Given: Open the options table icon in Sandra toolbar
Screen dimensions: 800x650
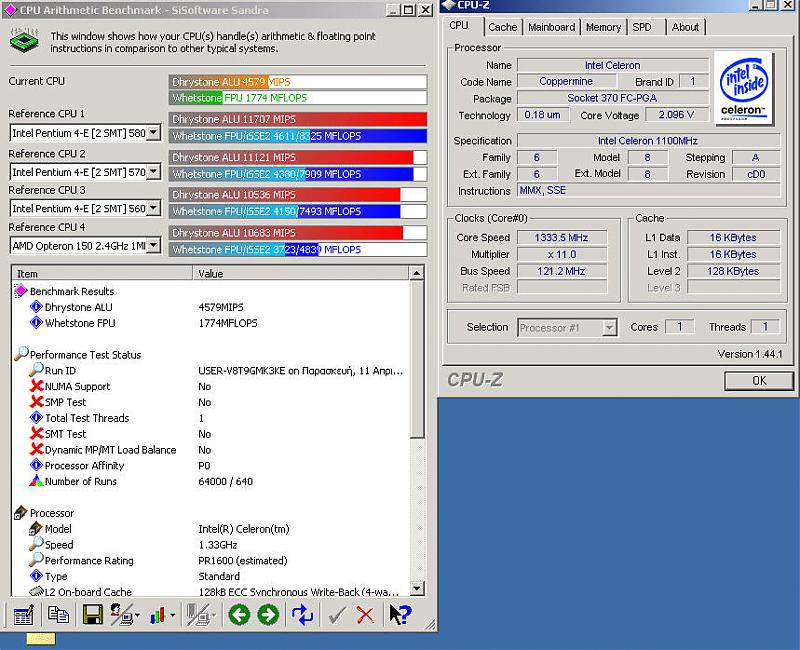Looking at the screenshot, I should point(23,615).
